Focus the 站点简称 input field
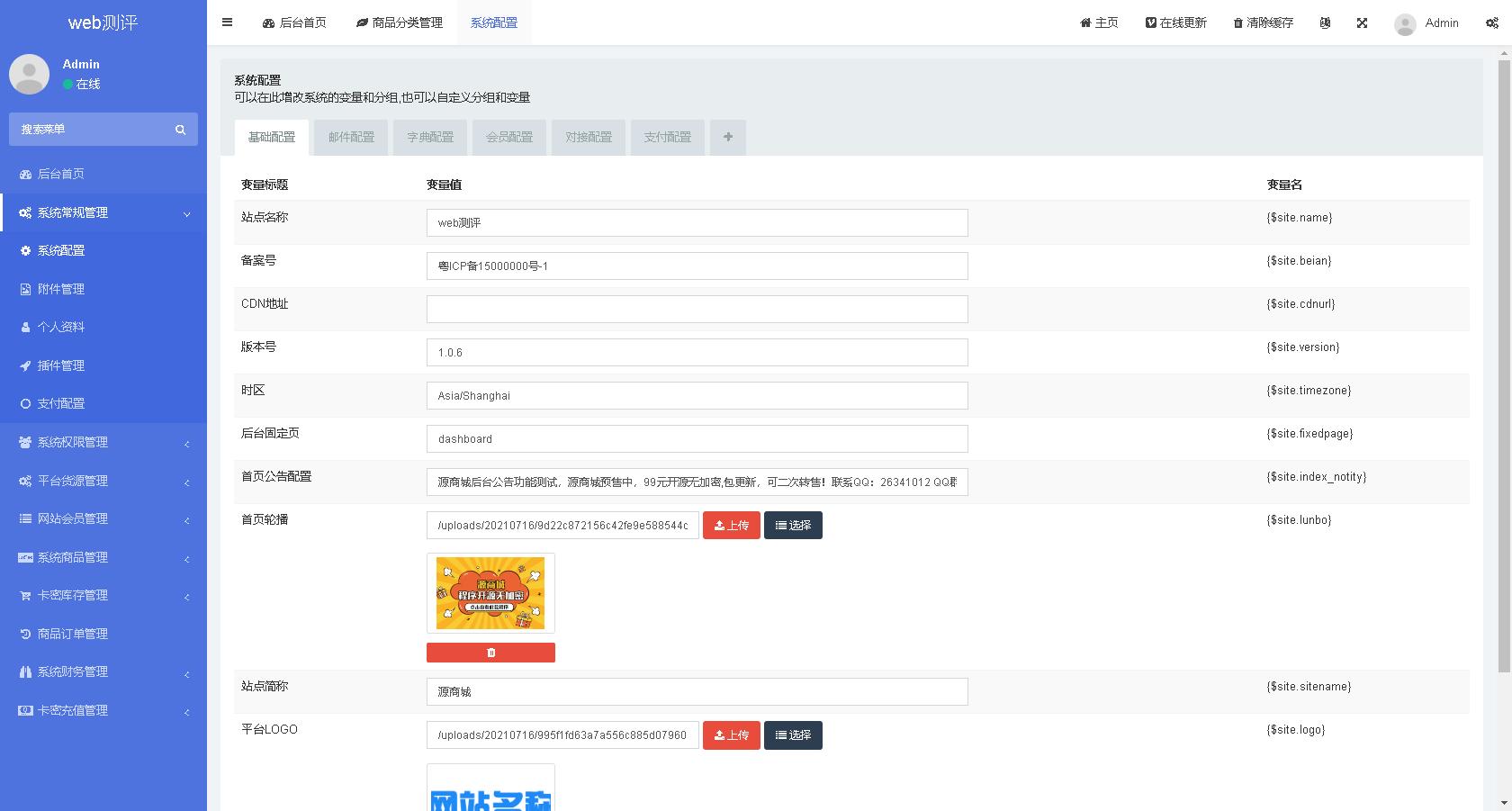1512x811 pixels. [697, 691]
